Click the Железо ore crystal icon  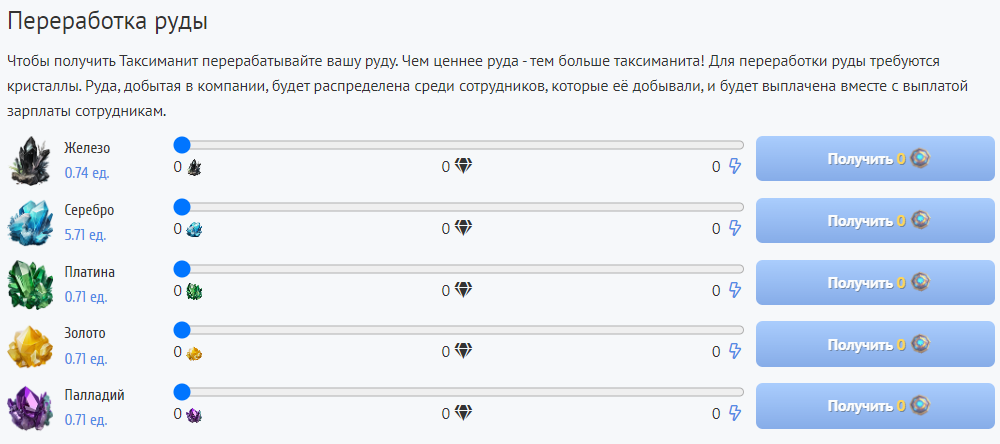30,160
